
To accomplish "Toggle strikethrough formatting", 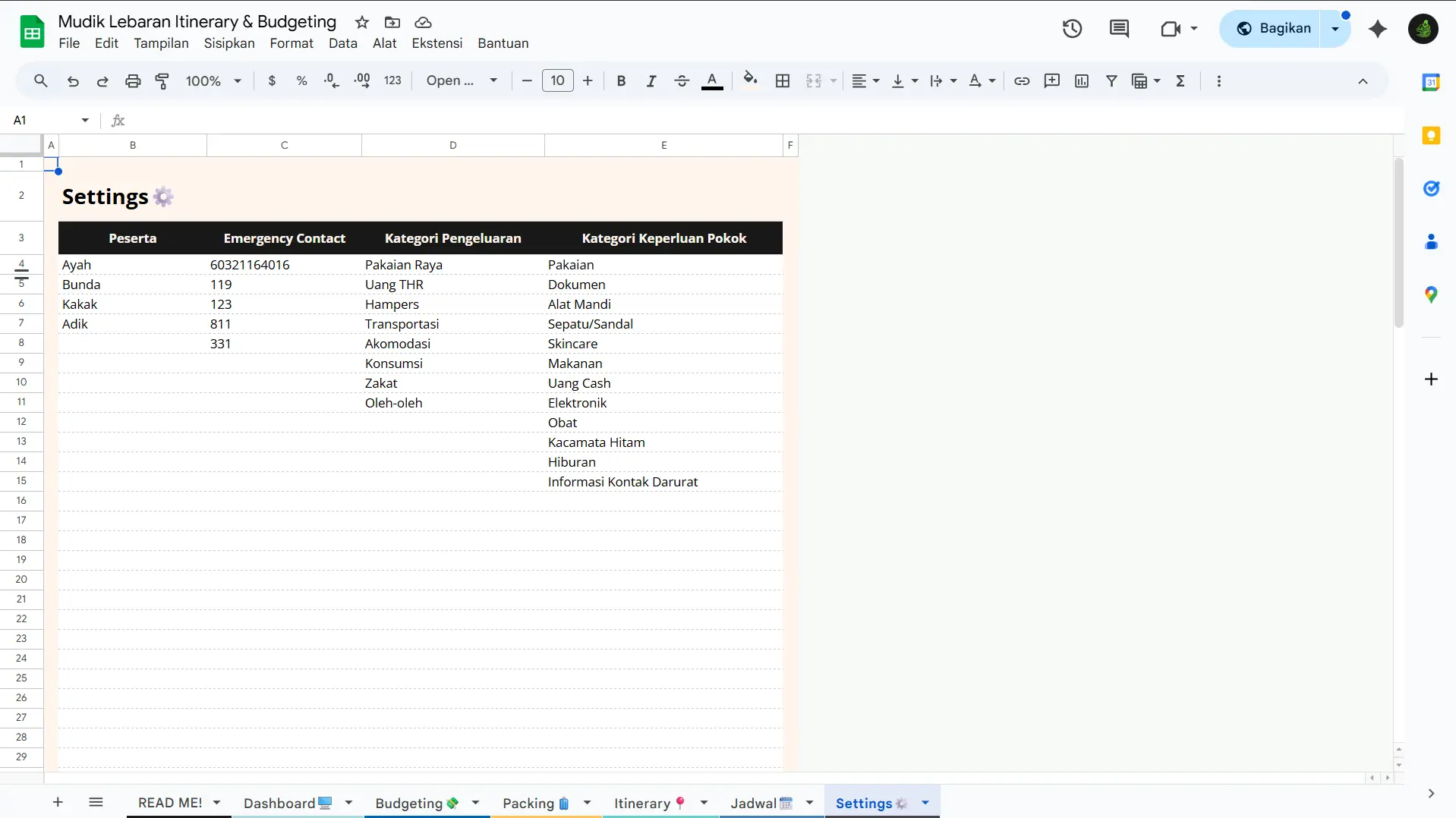I will click(x=682, y=80).
